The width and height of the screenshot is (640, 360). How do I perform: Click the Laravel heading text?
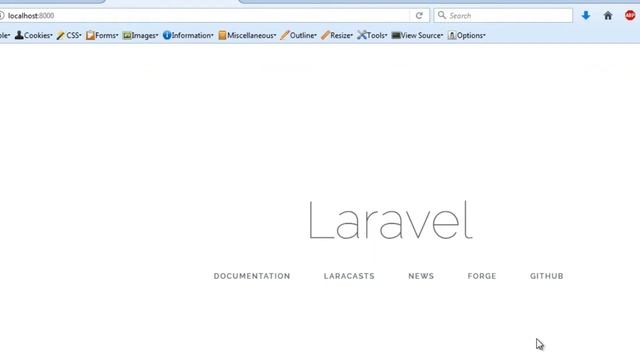pos(391,220)
